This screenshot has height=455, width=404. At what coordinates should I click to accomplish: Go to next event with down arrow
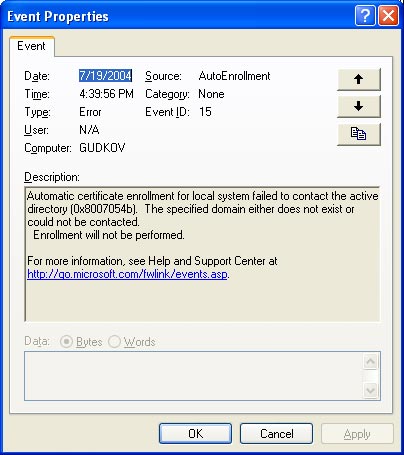359,107
